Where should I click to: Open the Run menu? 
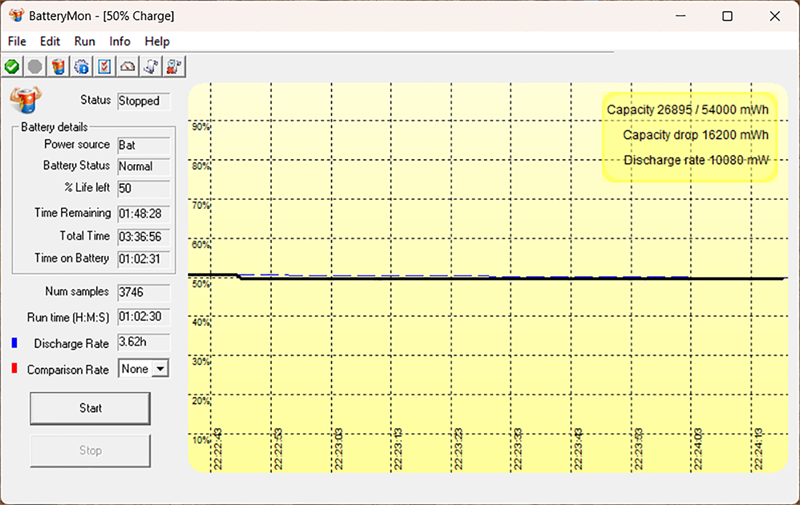(x=85, y=41)
